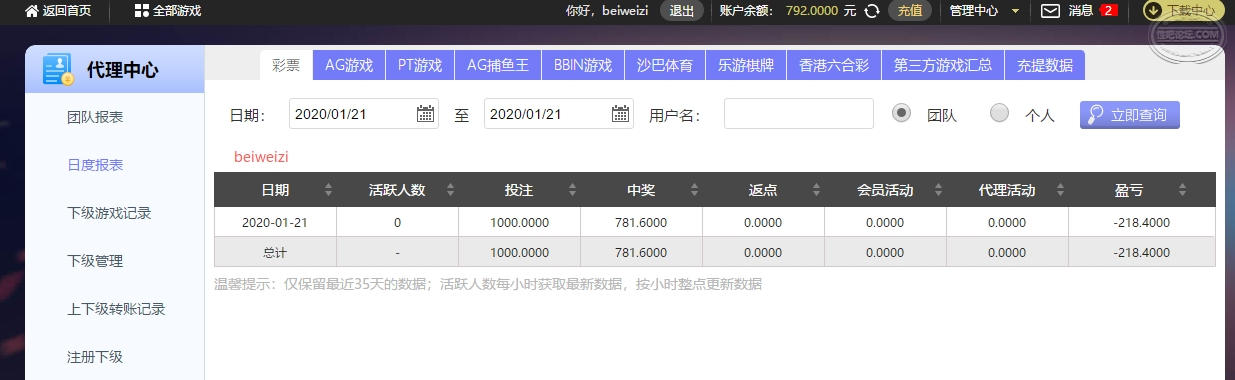The width and height of the screenshot is (1235, 380).
Task: Click 1000.0000 in the 2020-01-21 row
Action: 519,223
